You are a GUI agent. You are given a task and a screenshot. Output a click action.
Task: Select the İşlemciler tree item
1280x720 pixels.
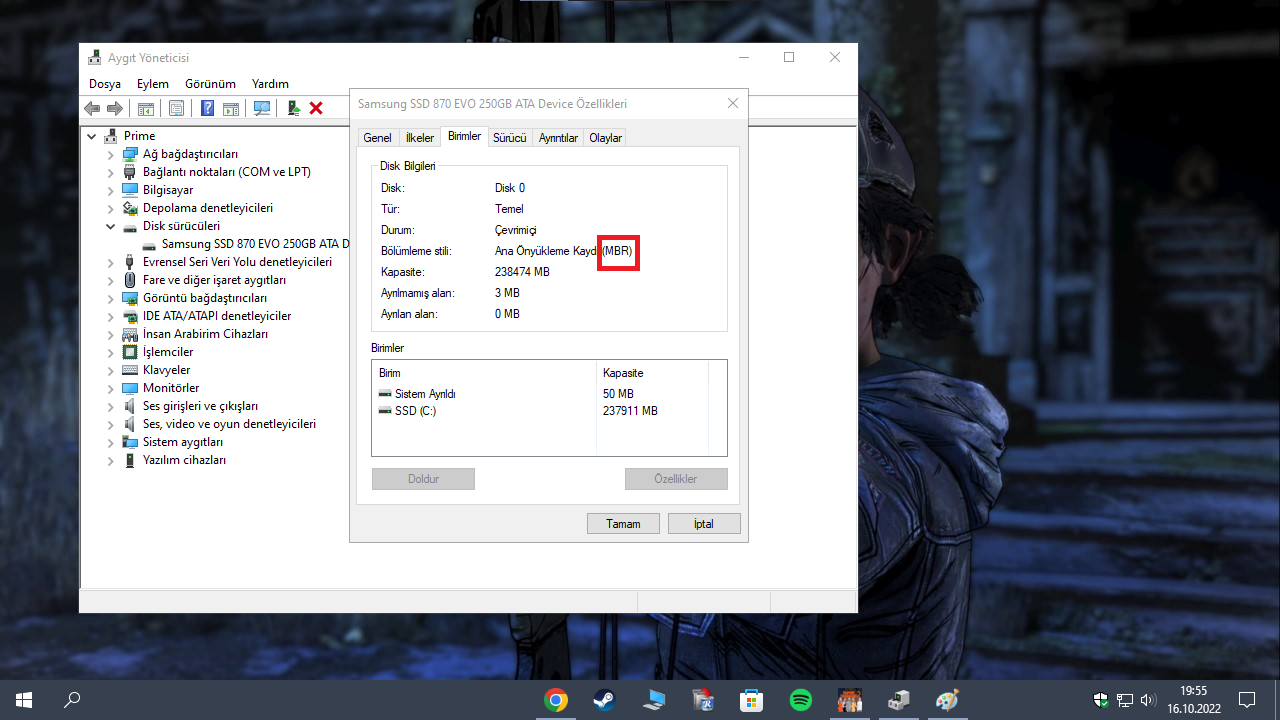point(168,352)
